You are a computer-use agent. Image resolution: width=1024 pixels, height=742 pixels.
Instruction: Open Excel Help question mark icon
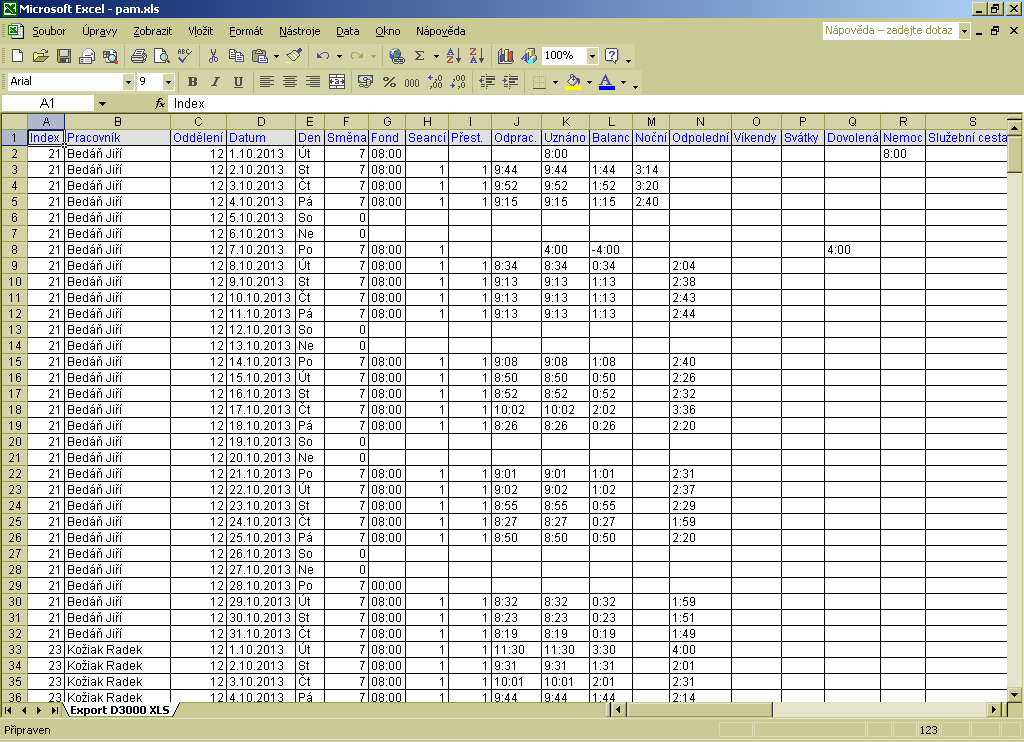[x=611, y=56]
